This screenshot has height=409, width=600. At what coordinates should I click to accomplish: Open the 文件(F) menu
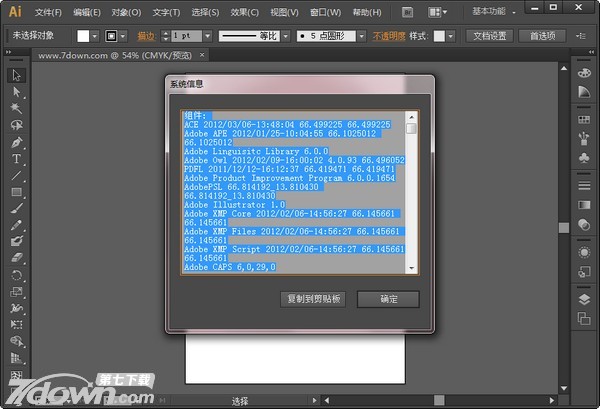click(x=48, y=13)
